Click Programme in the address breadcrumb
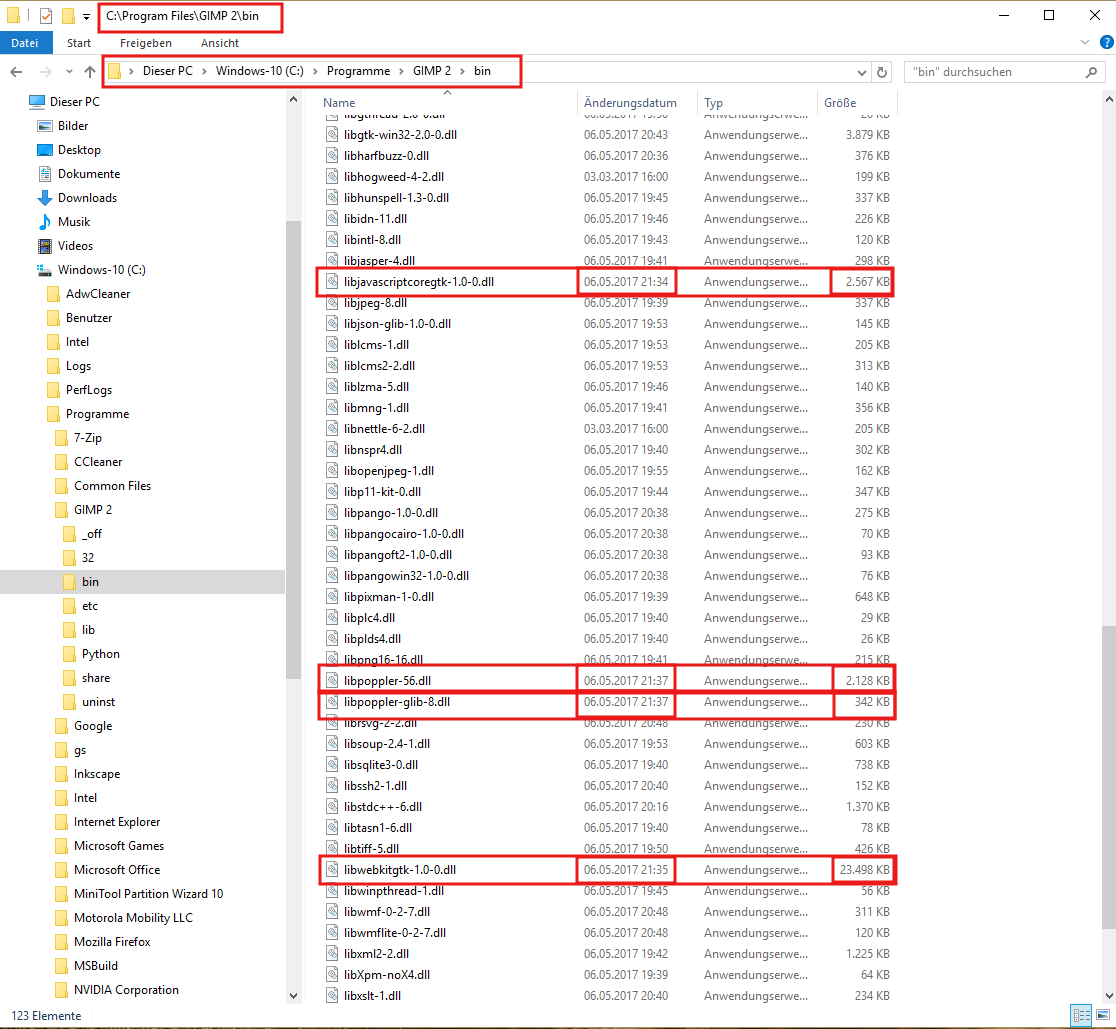Viewport: 1116px width, 1029px height. [x=358, y=71]
